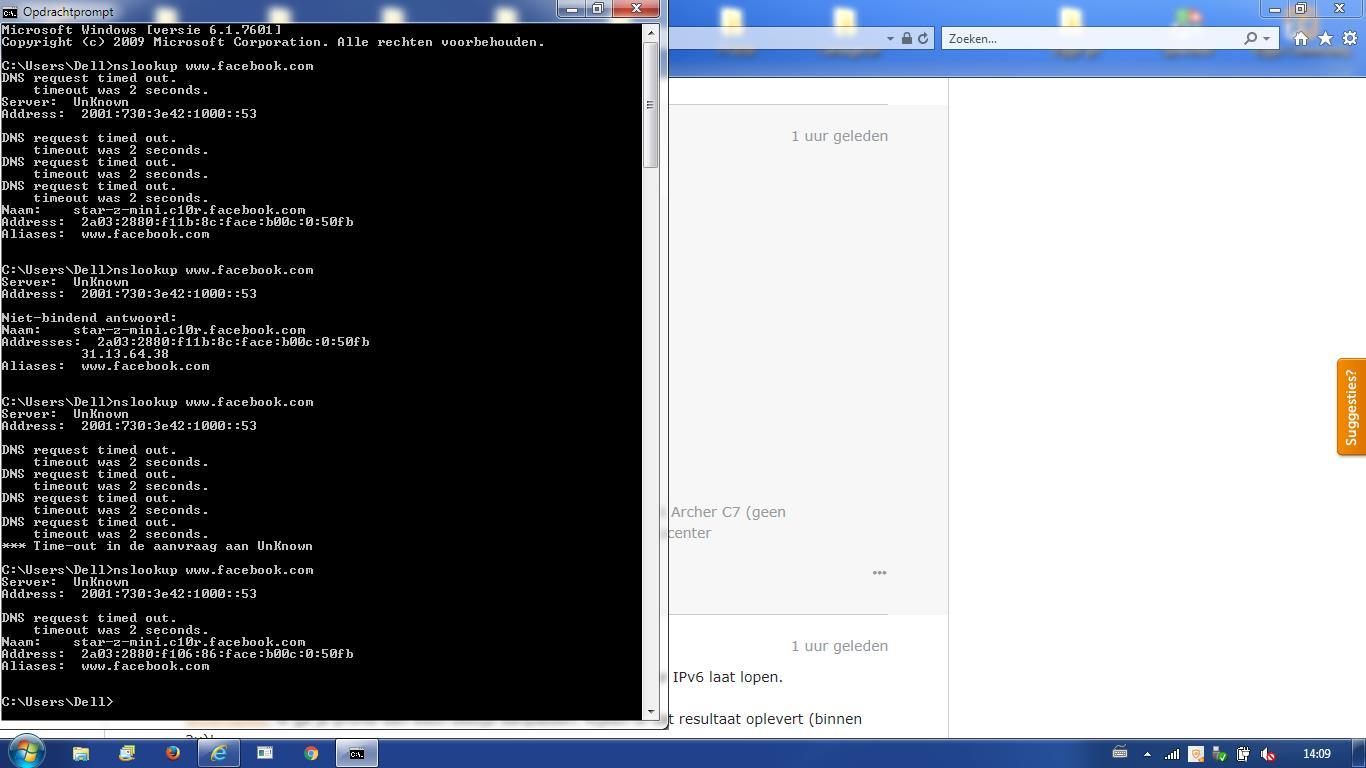1366x768 pixels.
Task: Click the network signal strength tray icon
Action: [x=1171, y=754]
